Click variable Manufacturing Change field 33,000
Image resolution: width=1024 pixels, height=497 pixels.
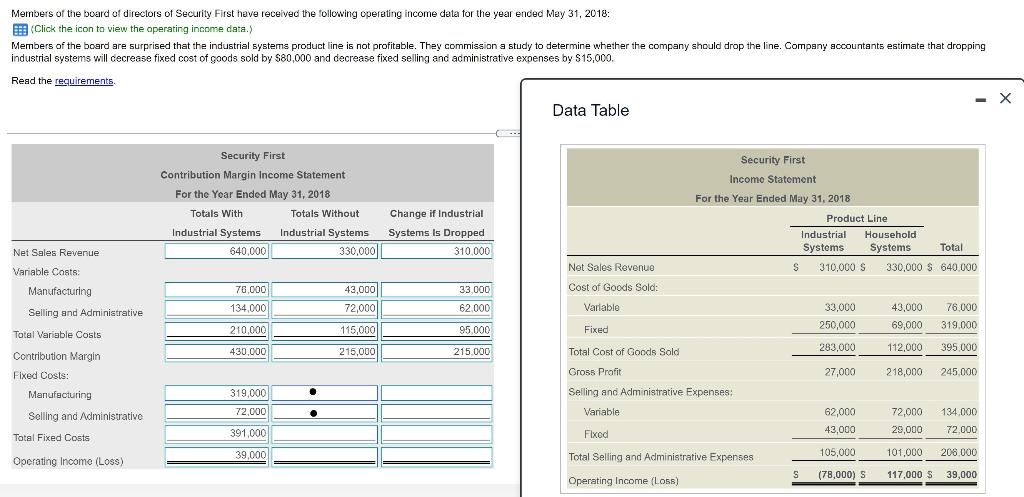[437, 289]
